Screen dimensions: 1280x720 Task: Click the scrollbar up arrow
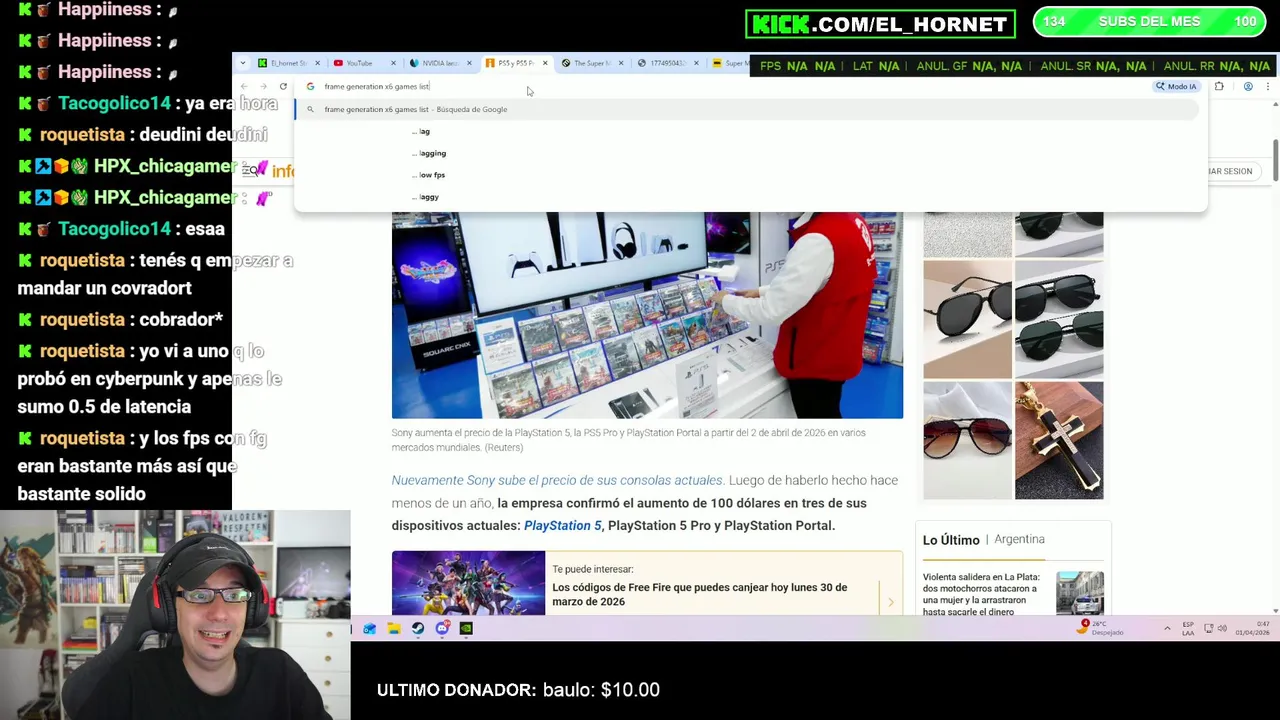click(1275, 104)
